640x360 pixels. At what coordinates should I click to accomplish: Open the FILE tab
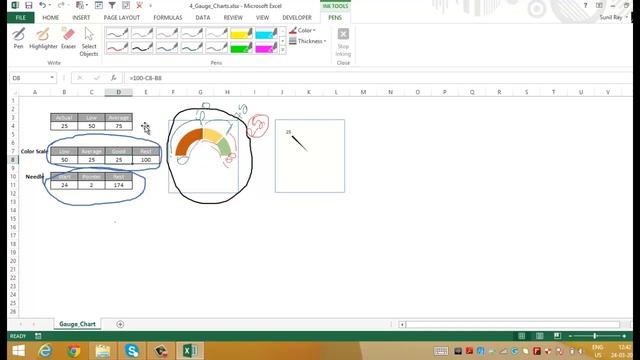coord(21,18)
